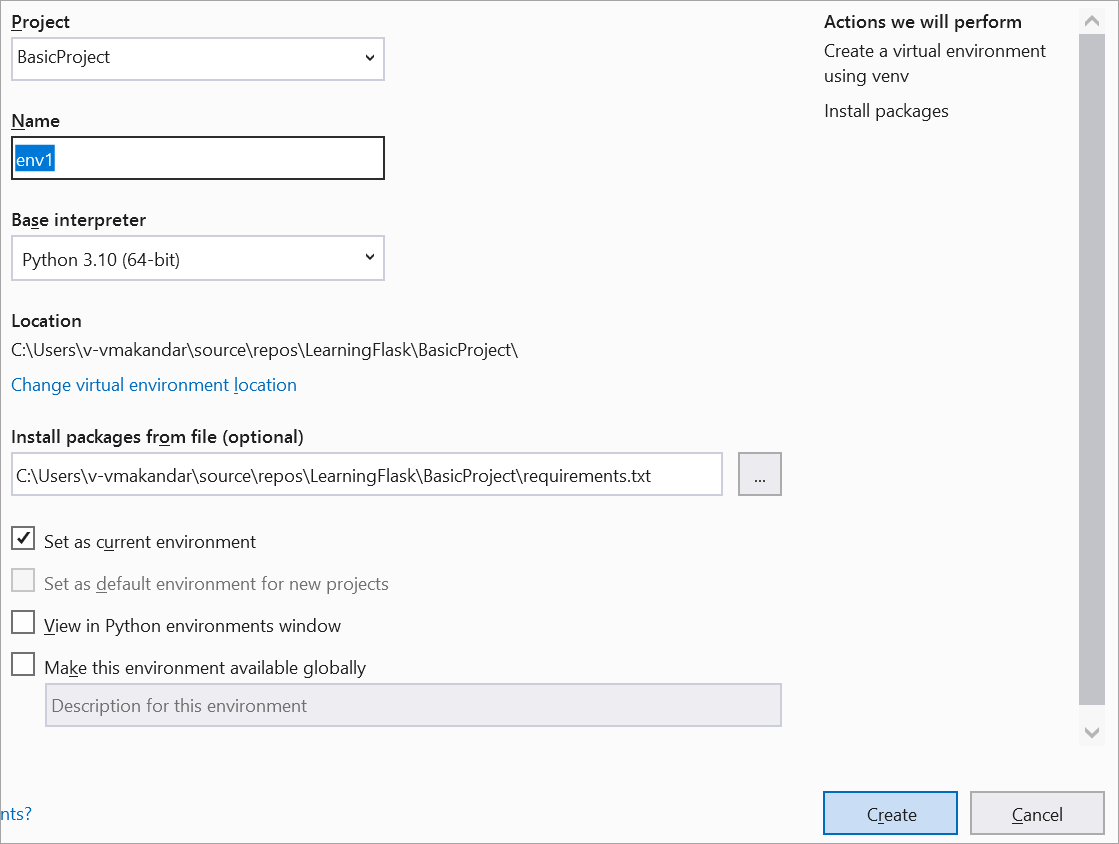Click the scrollbar up arrow
Screen dimensions: 1119x844
[x=1092, y=18]
